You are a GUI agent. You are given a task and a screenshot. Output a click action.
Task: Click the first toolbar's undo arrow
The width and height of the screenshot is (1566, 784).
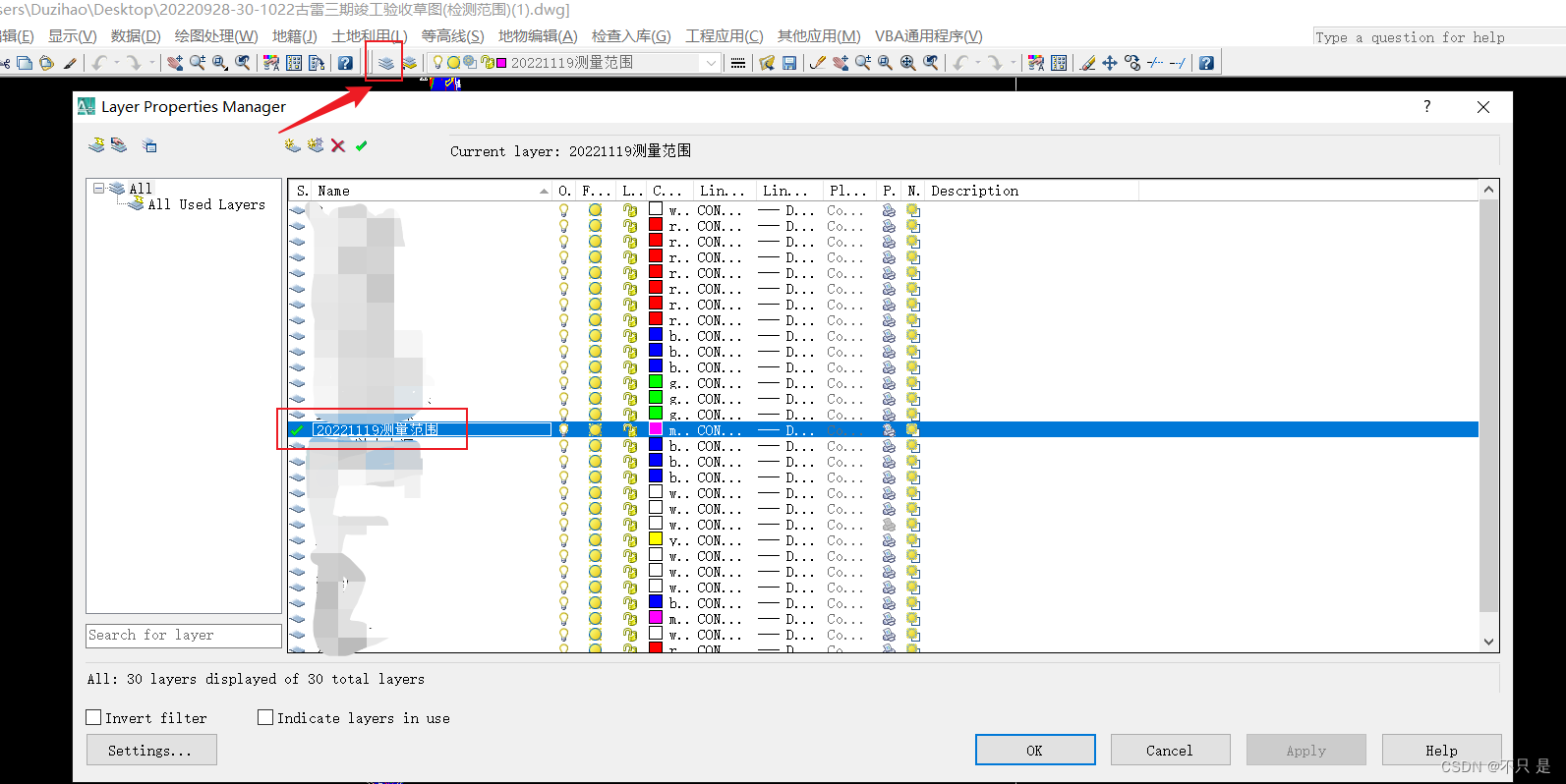99,63
